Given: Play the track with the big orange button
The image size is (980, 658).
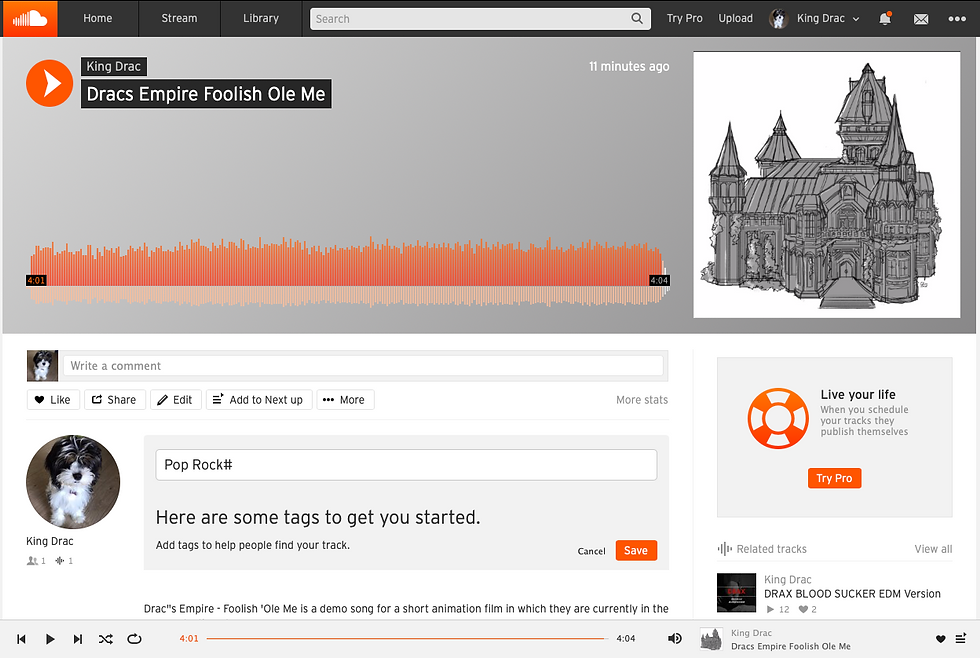Looking at the screenshot, I should click(49, 83).
